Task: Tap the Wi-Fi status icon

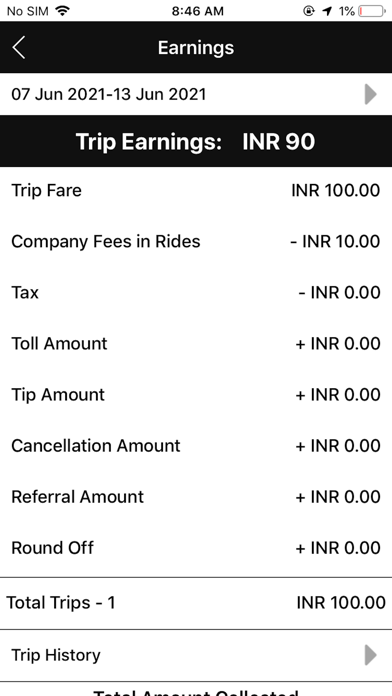Action: (63, 11)
